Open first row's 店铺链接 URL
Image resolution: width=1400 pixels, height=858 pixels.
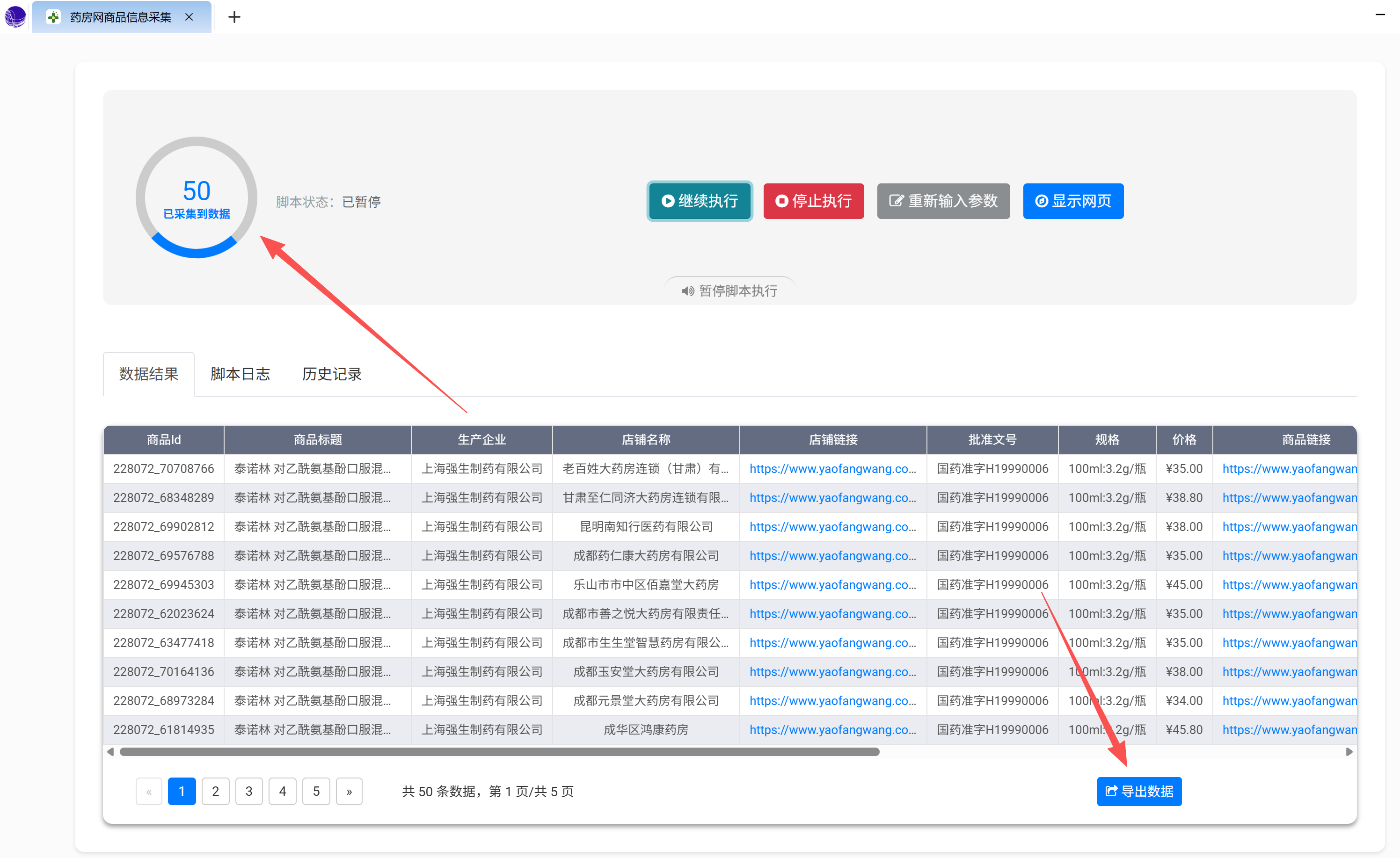tap(832, 469)
